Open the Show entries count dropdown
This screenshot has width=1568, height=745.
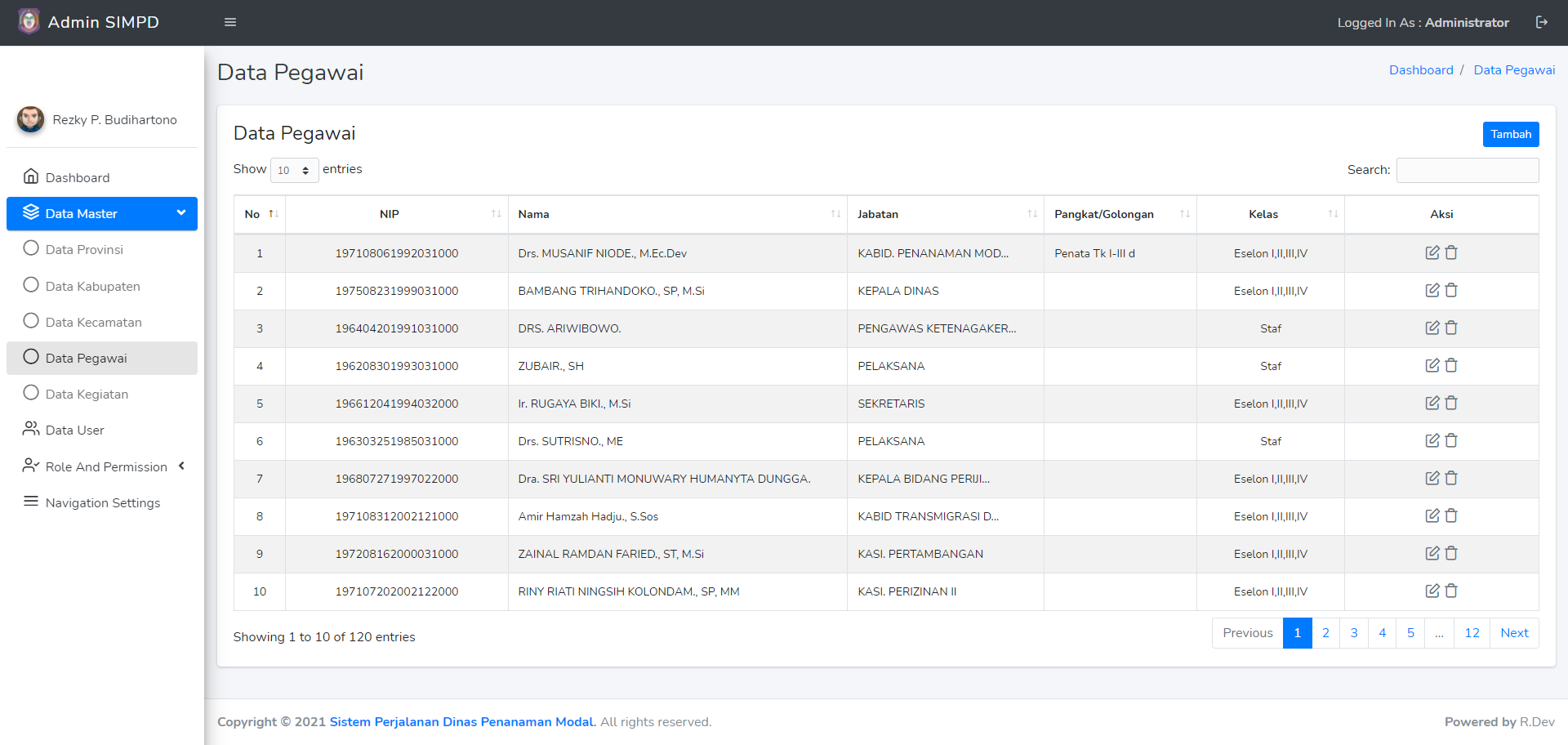coord(294,170)
